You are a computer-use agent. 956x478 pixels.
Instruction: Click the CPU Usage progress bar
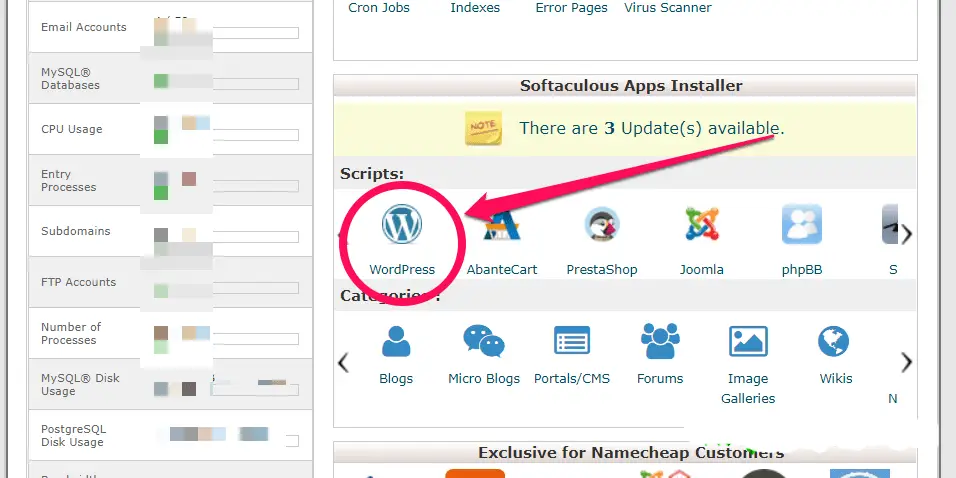(x=255, y=135)
